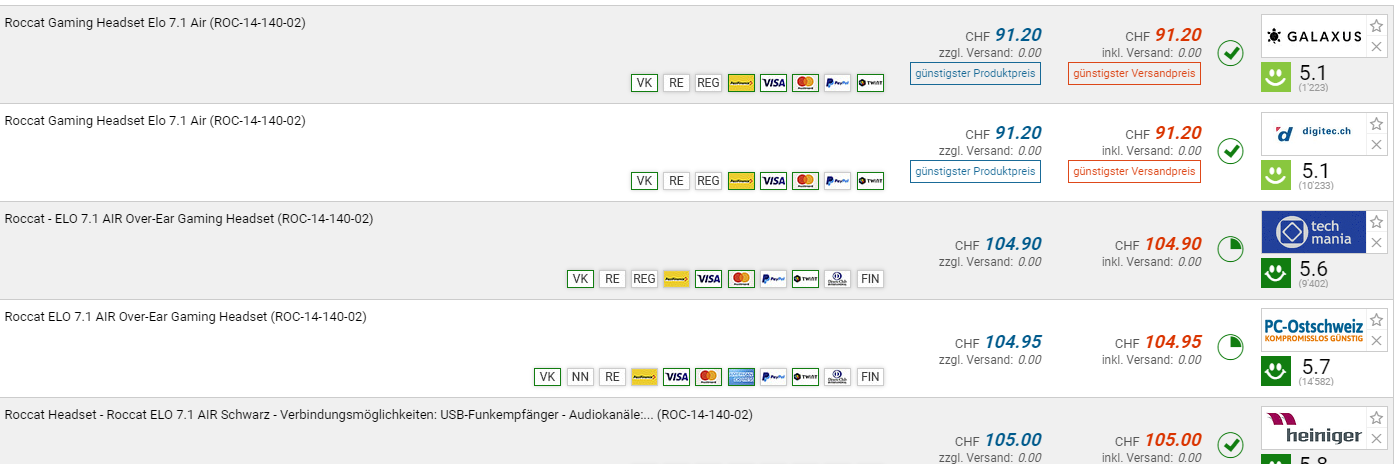Click the FIN payment badge for tech mania
Image resolution: width=1400 pixels, height=464 pixels.
pyautogui.click(x=870, y=279)
